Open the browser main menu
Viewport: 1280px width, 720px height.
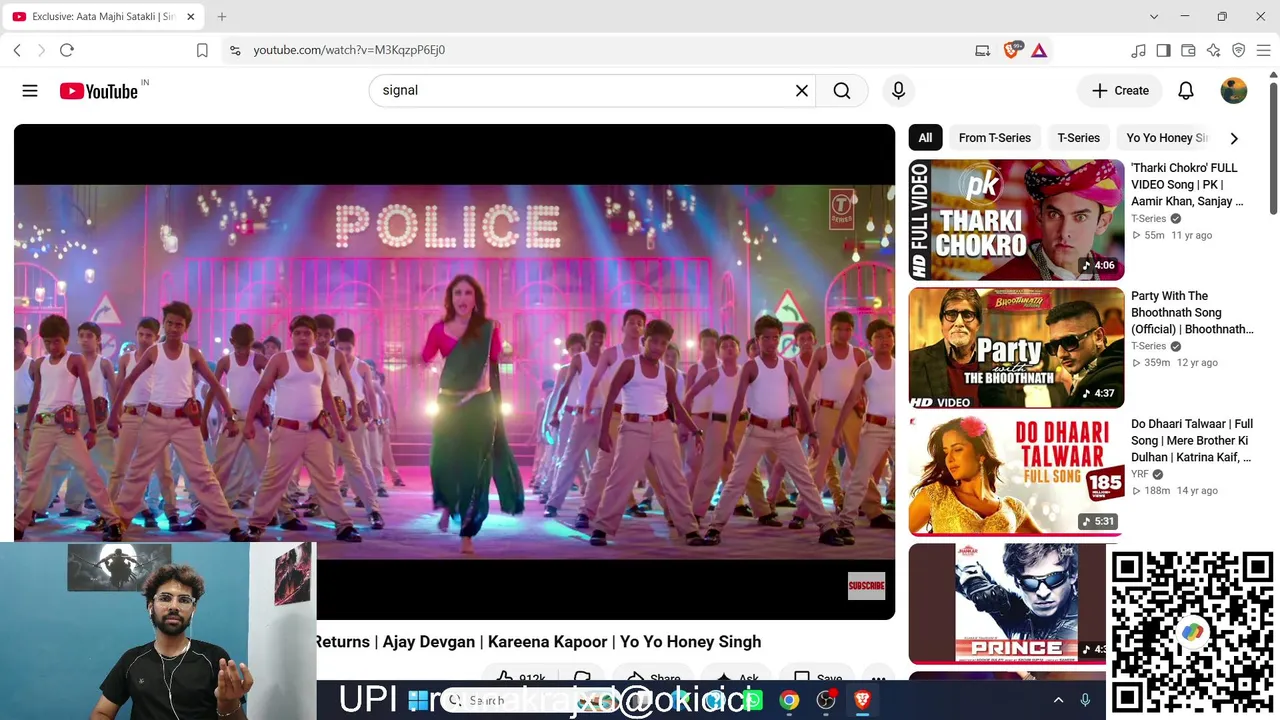[x=1264, y=50]
